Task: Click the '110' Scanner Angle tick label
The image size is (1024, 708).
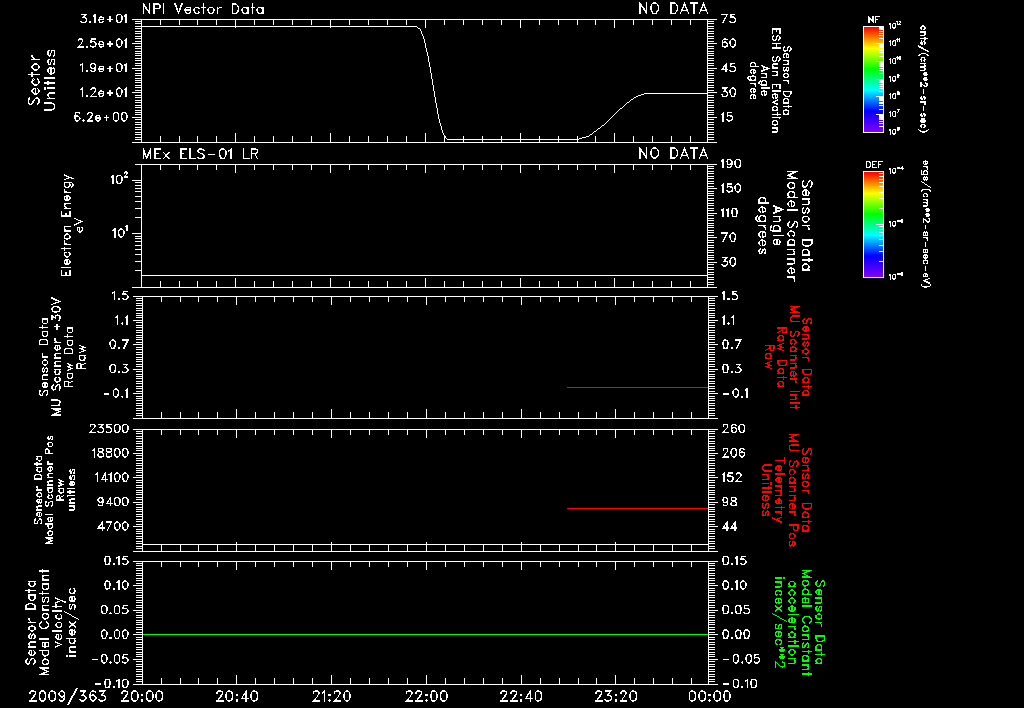Action: [731, 213]
